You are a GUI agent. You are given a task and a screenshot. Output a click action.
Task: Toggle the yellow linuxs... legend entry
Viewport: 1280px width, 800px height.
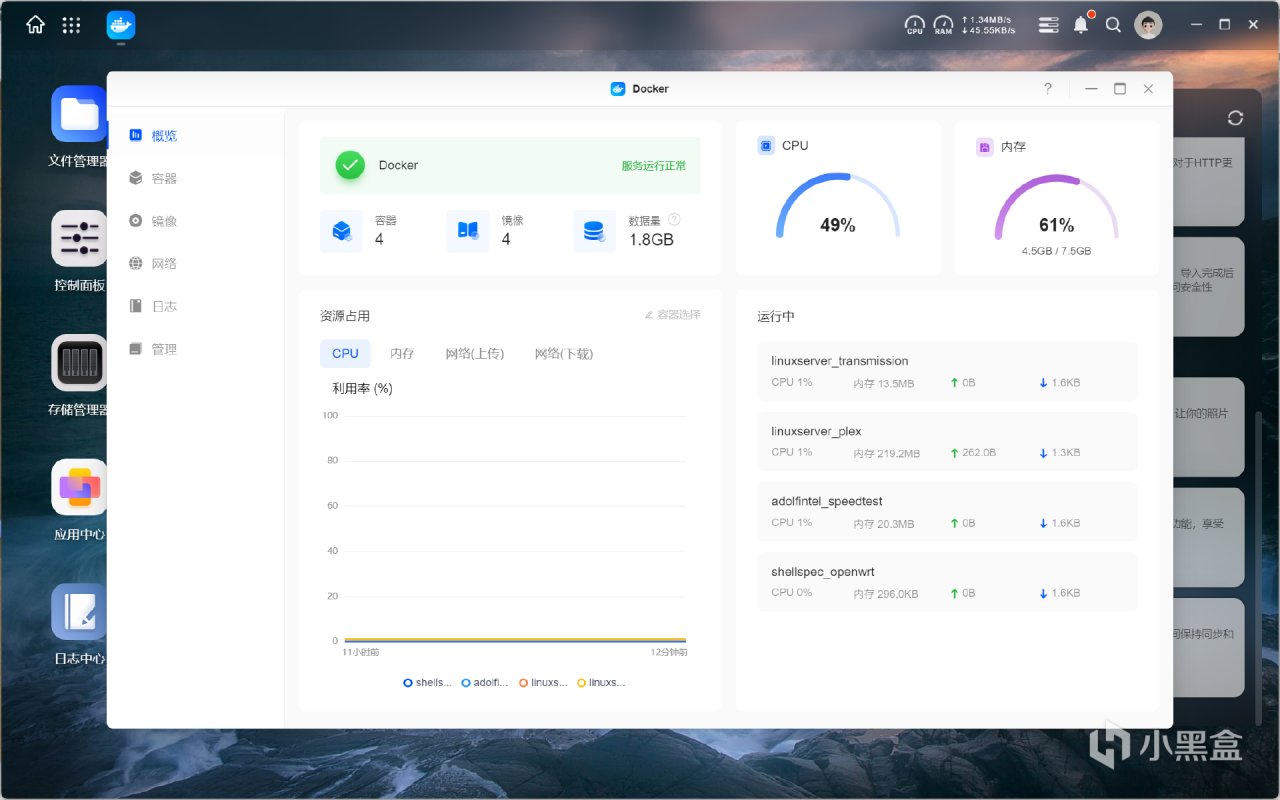pos(601,683)
